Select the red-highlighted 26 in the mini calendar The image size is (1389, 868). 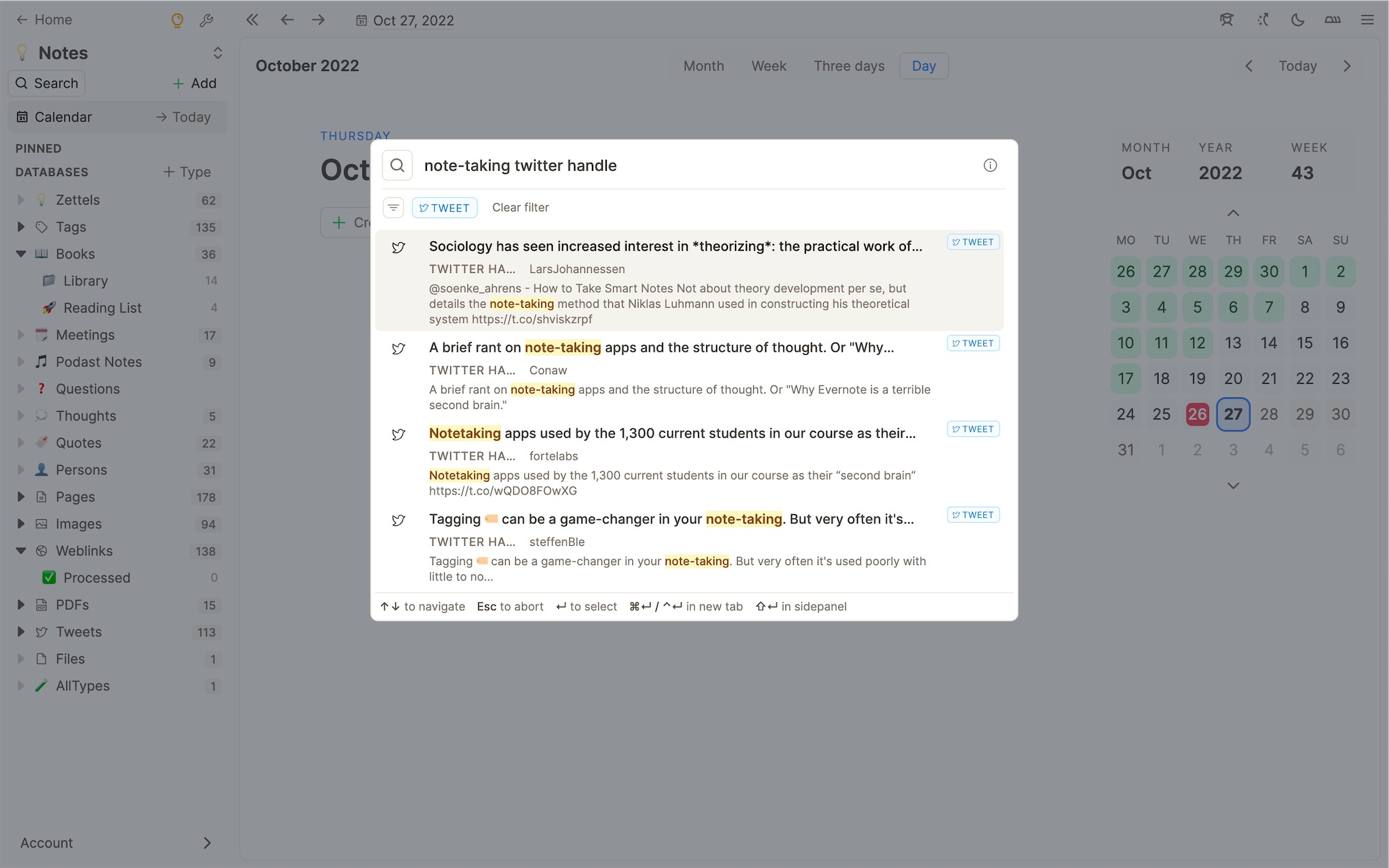pos(1197,415)
